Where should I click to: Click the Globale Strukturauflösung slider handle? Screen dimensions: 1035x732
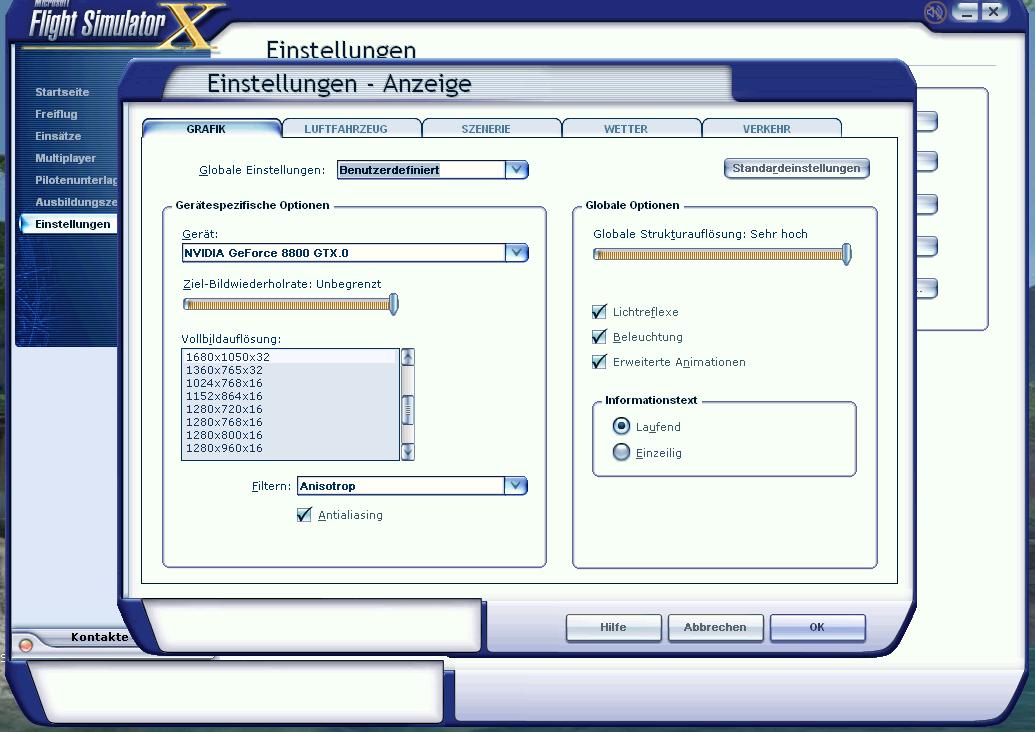pyautogui.click(x=846, y=254)
